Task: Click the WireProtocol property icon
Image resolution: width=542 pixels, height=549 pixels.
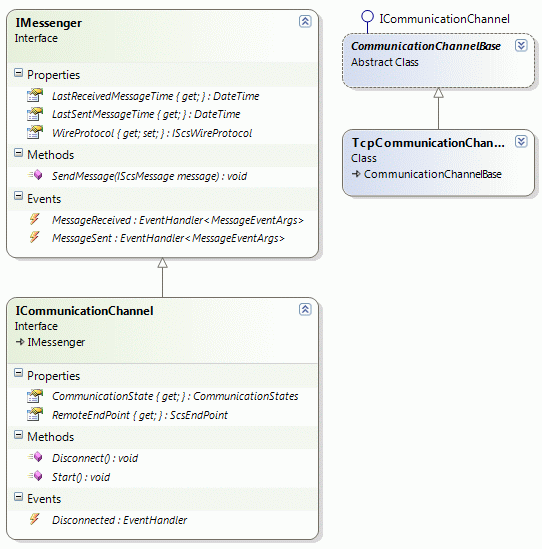Action: click(x=35, y=132)
